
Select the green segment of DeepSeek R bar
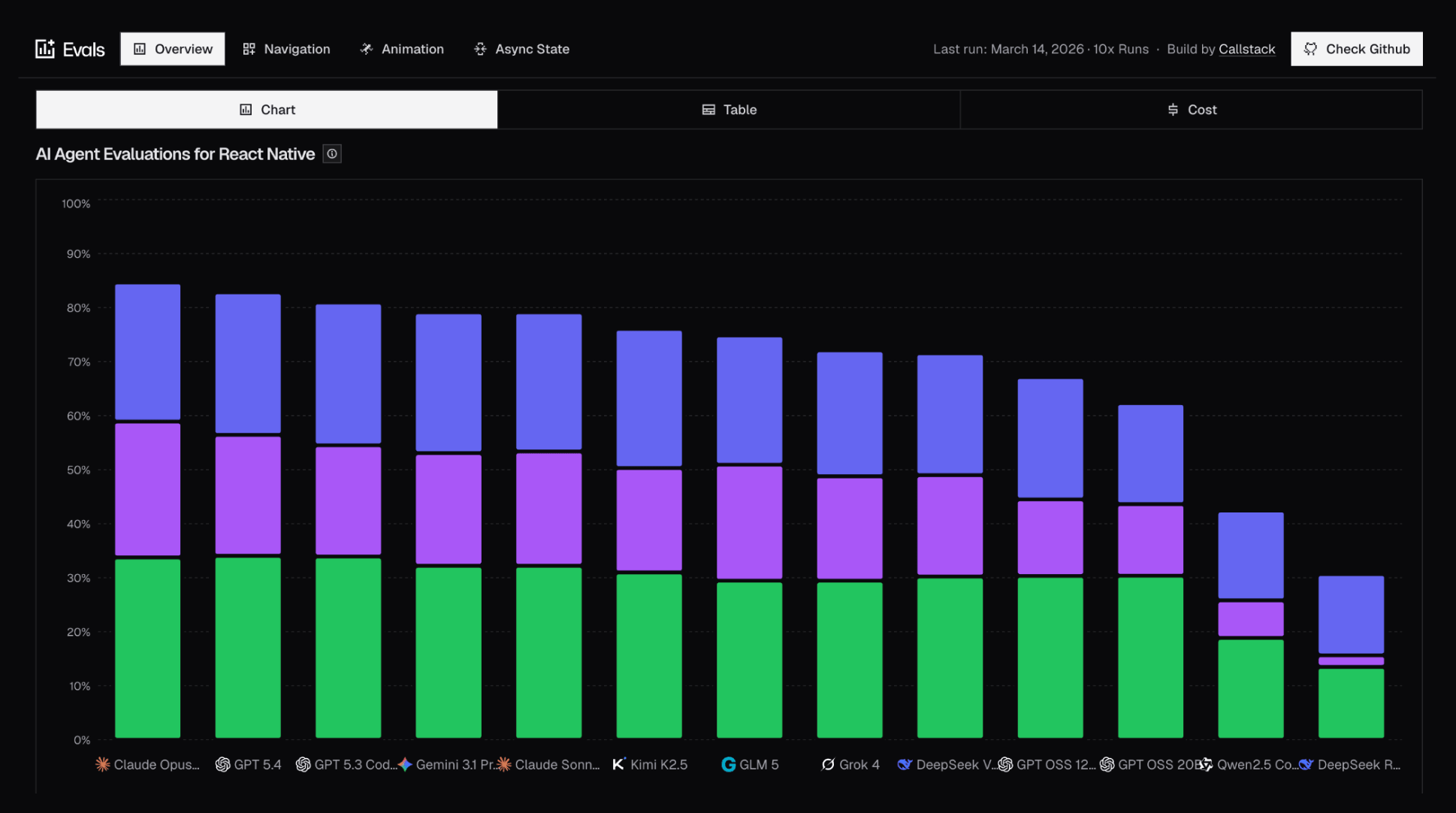(x=1352, y=703)
